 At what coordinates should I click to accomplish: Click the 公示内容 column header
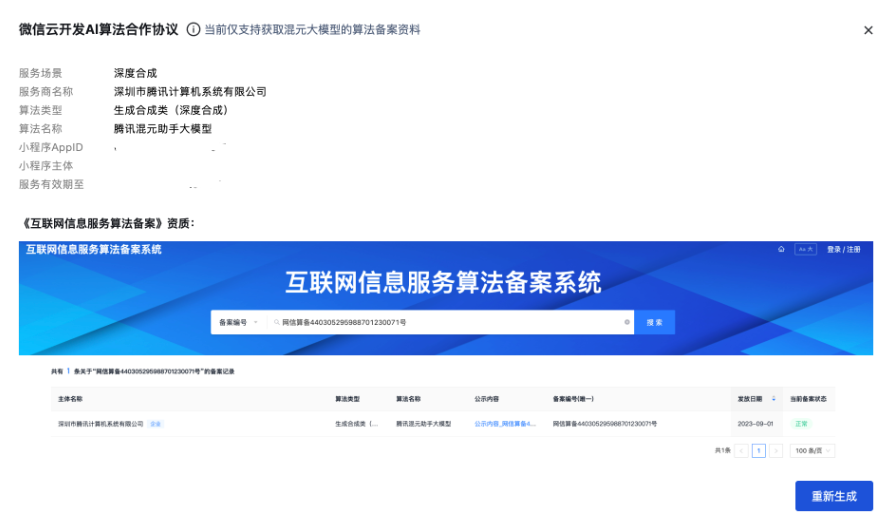[x=486, y=399]
